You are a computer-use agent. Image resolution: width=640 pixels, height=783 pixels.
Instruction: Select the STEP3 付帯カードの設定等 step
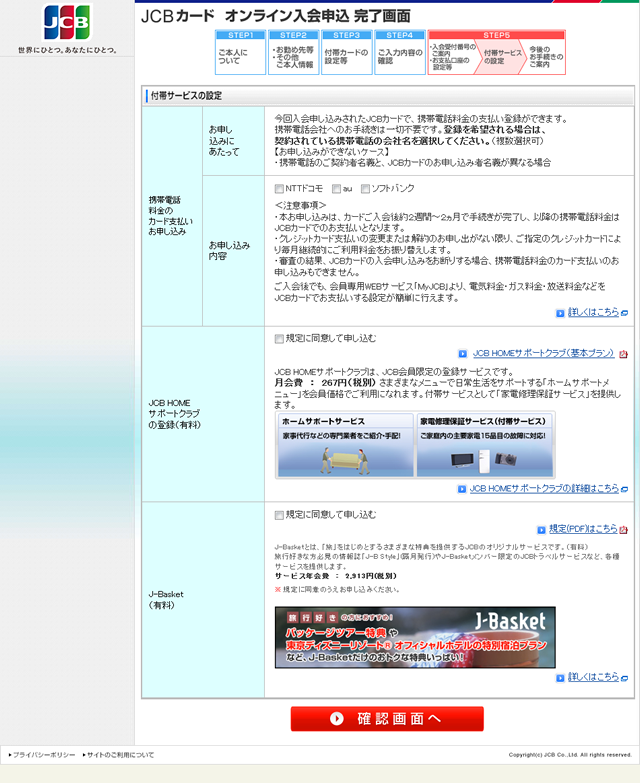(x=346, y=52)
